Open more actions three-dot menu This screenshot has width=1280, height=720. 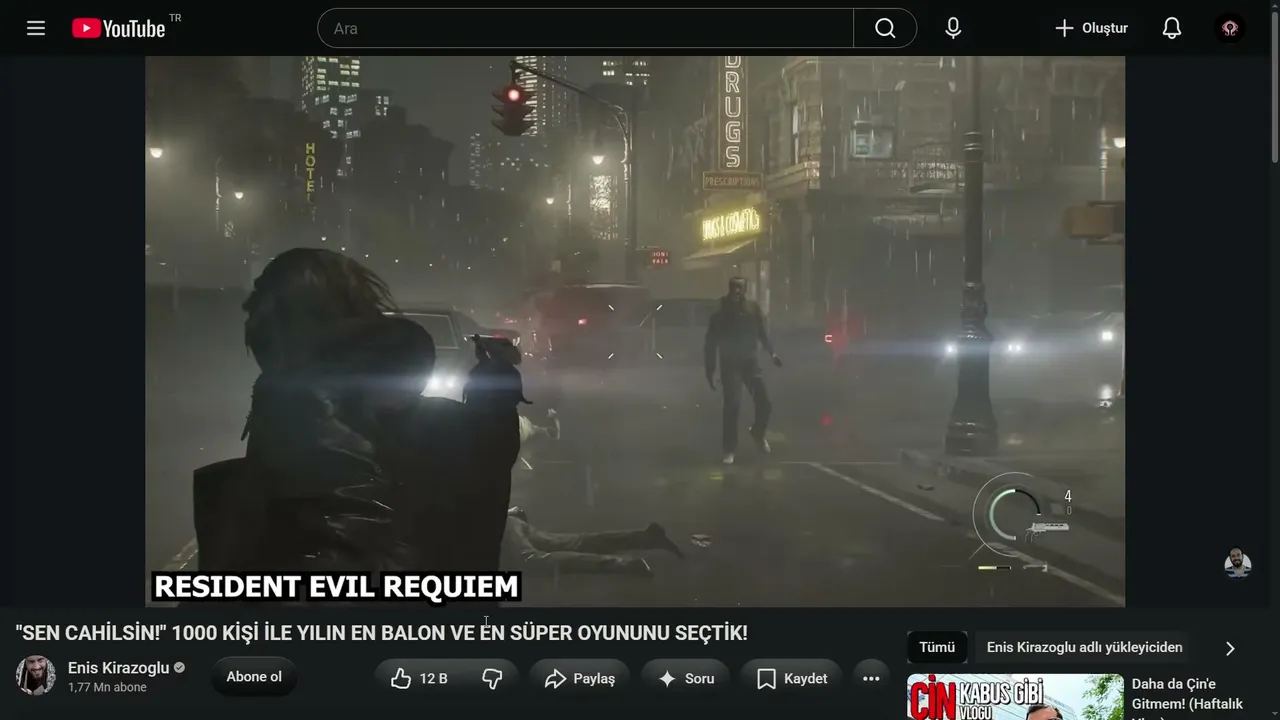(x=871, y=679)
